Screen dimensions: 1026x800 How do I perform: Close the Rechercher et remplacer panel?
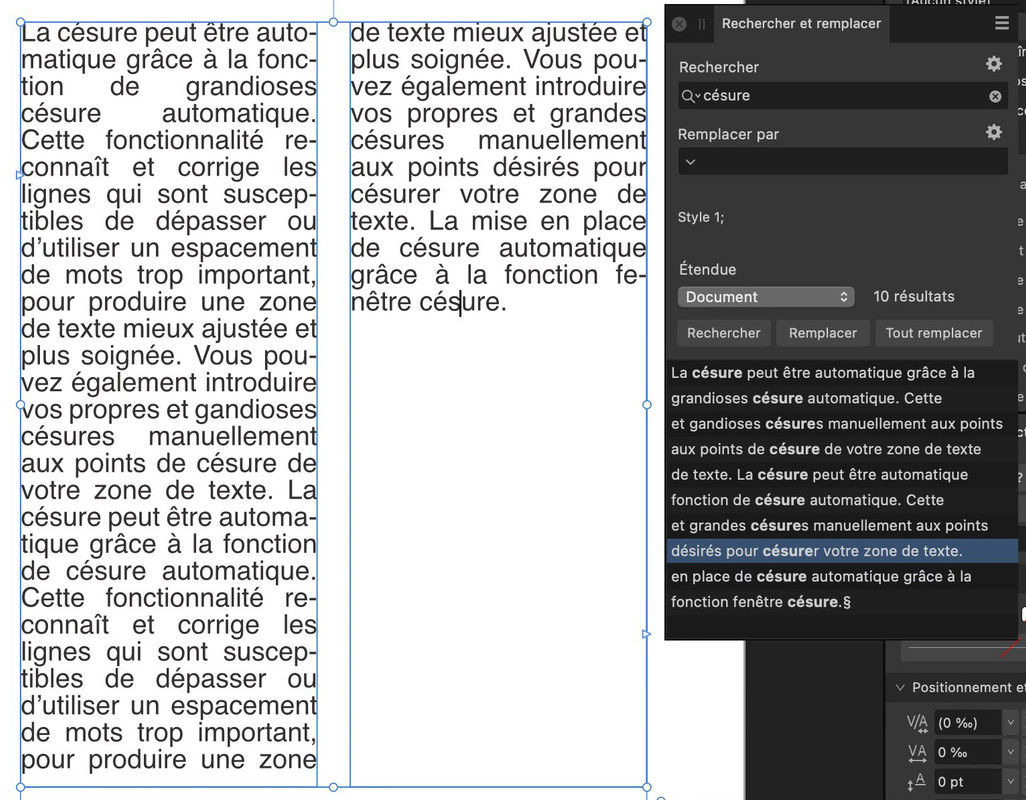679,24
